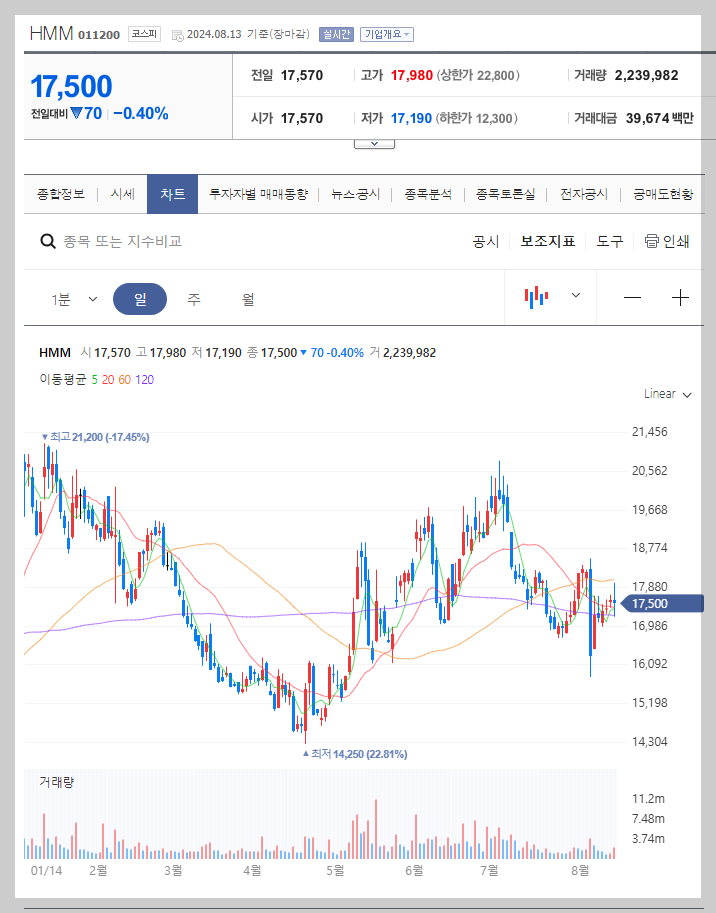Click the calendar icon beside 2024.08.13
Viewport: 716px width, 913px height.
pos(177,33)
